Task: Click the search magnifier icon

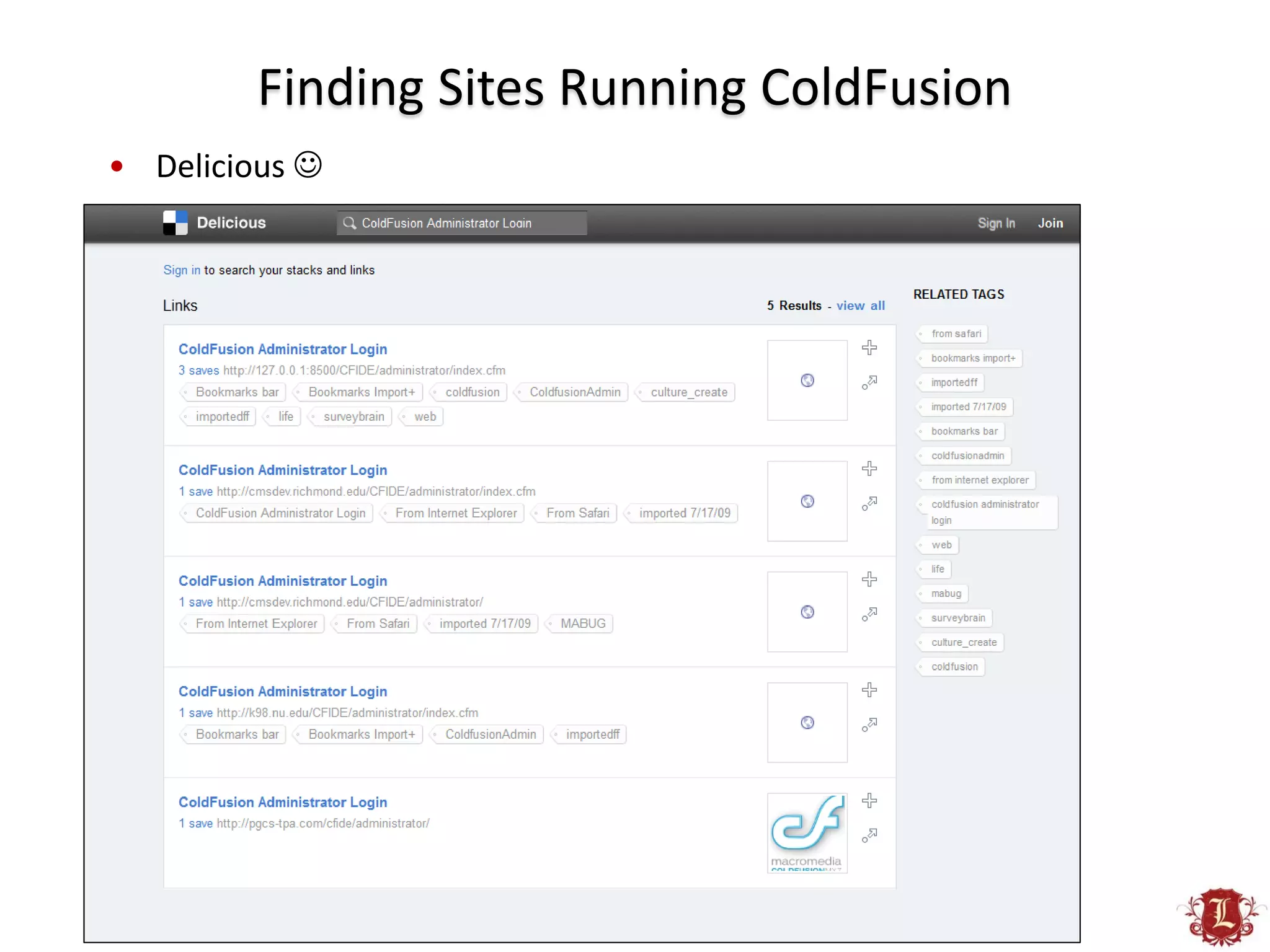Action: click(x=350, y=223)
